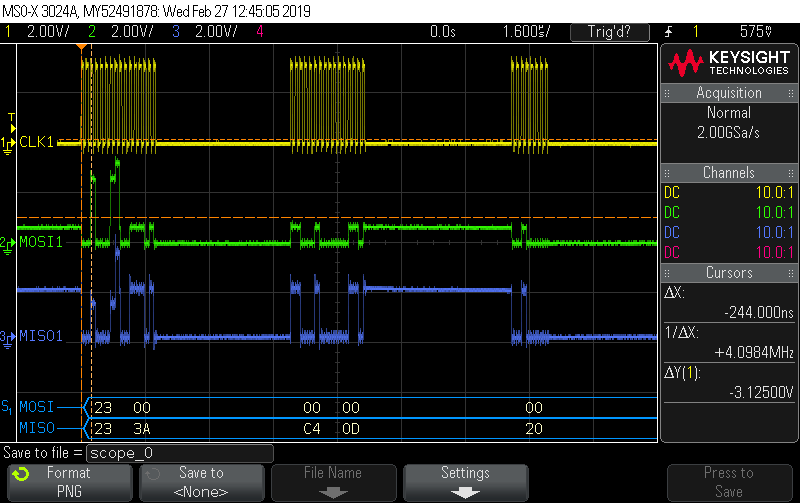Select channel 3 scale 2.00V/

pos(216,32)
